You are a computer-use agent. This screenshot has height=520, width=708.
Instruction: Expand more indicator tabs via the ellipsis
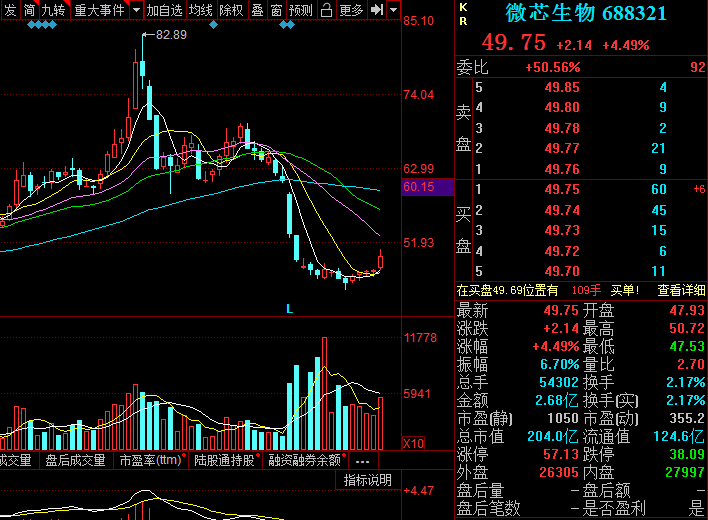[x=362, y=461]
